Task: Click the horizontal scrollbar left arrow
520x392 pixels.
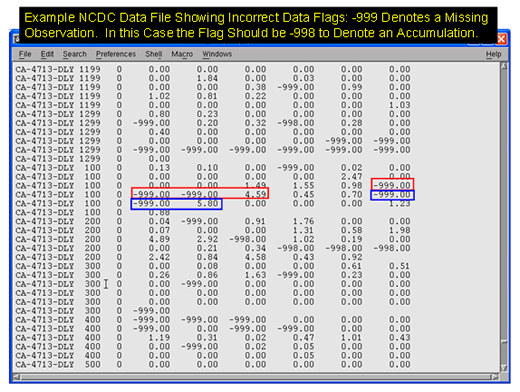Action: click(16, 377)
